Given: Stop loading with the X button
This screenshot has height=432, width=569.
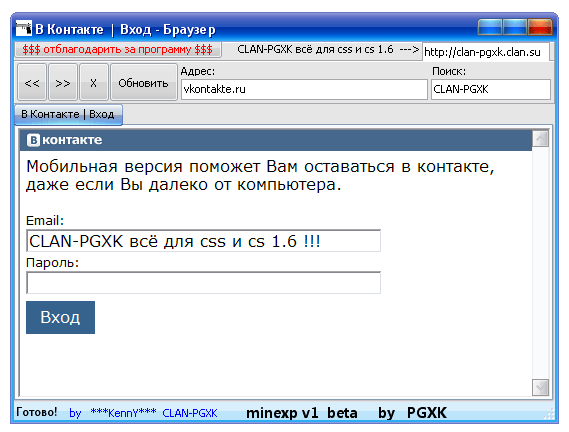Looking at the screenshot, I should click(94, 82).
